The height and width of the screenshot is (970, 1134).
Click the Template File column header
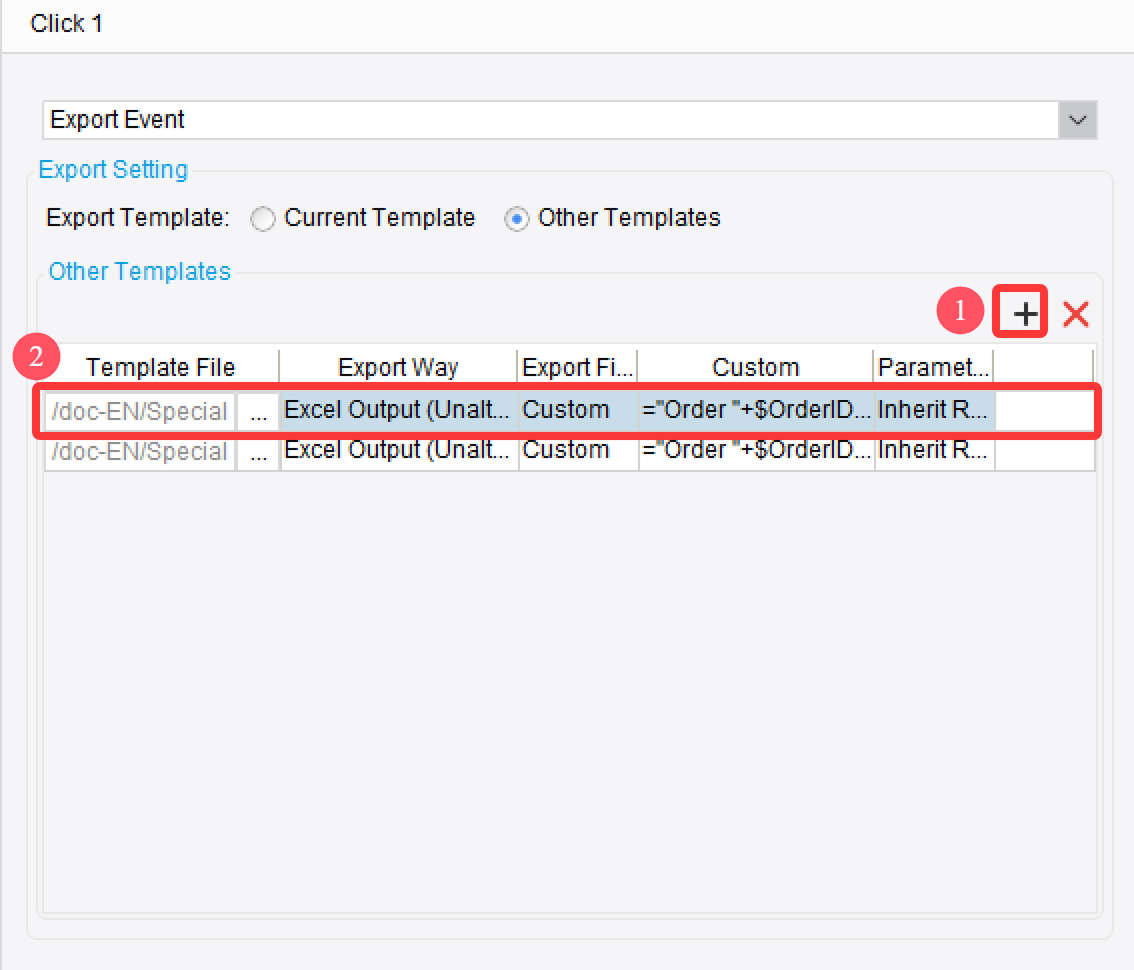click(161, 367)
